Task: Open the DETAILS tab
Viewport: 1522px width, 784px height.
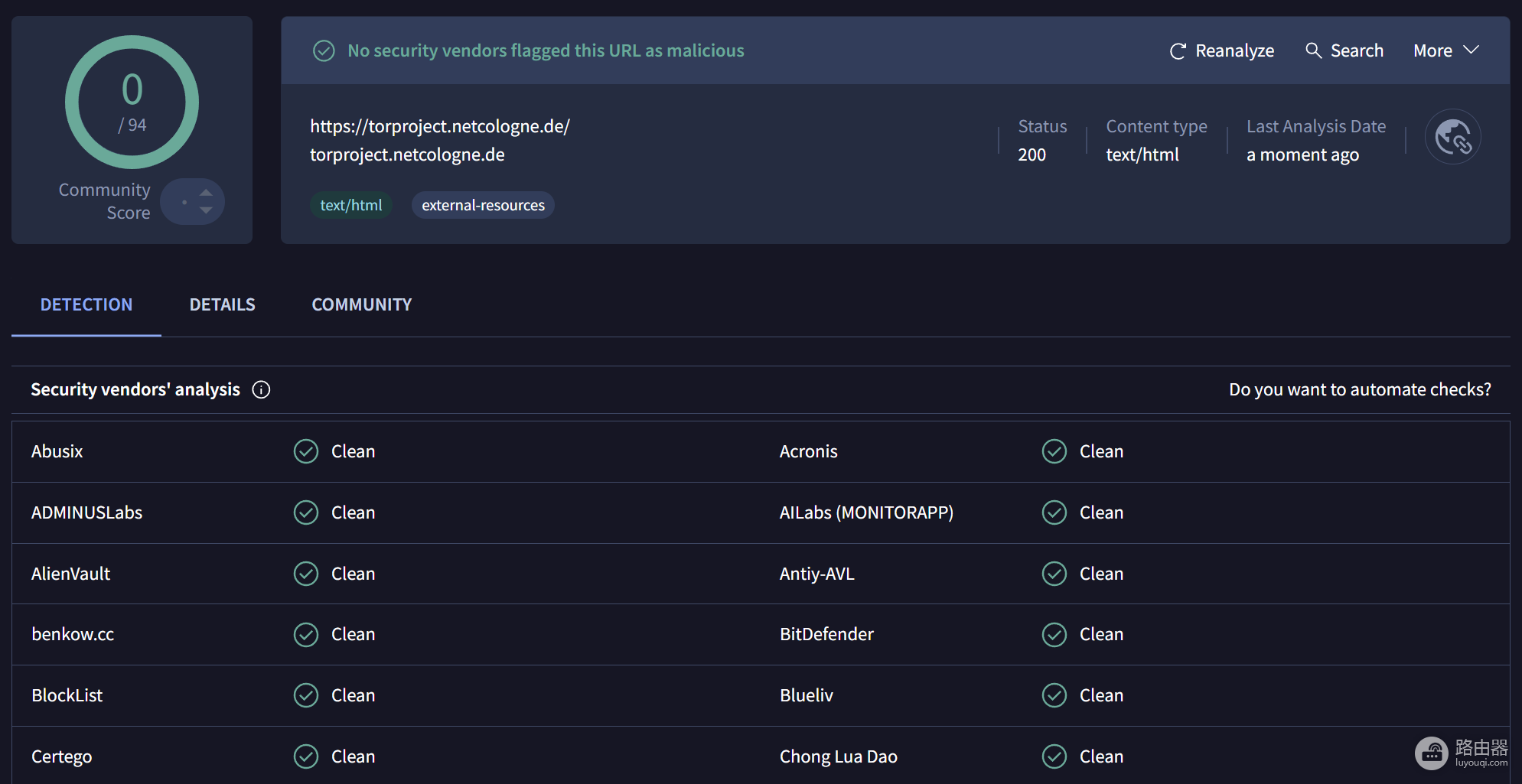Action: [x=223, y=304]
